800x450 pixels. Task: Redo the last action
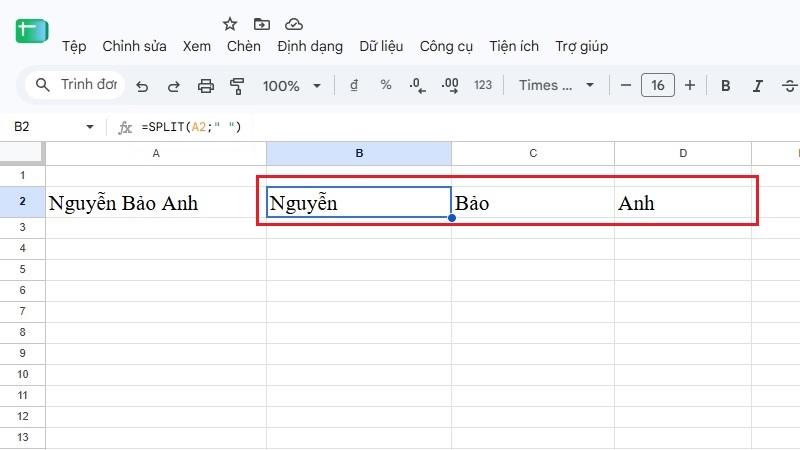pyautogui.click(x=173, y=86)
